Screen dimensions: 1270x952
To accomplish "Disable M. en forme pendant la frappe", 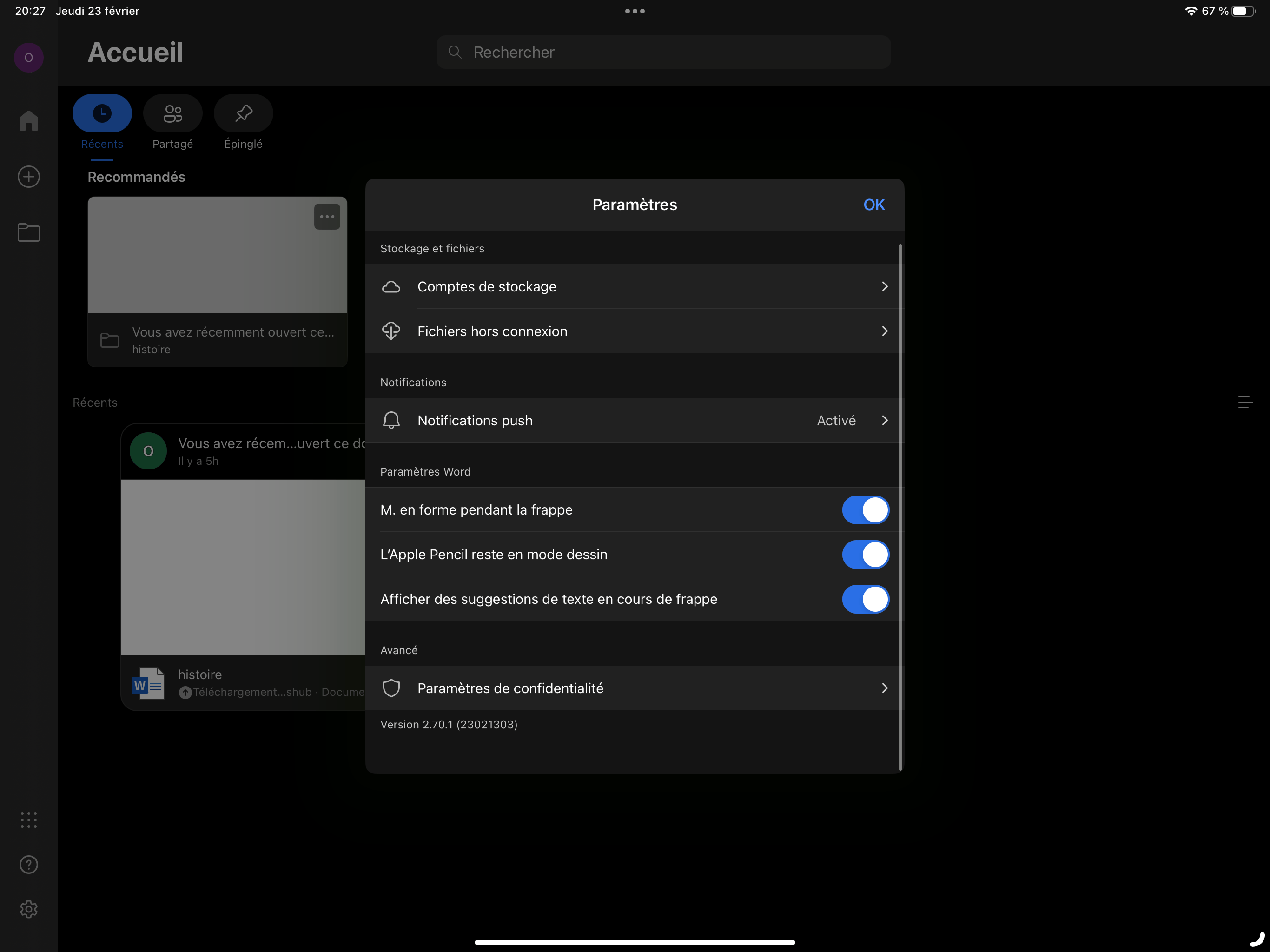I will (865, 510).
